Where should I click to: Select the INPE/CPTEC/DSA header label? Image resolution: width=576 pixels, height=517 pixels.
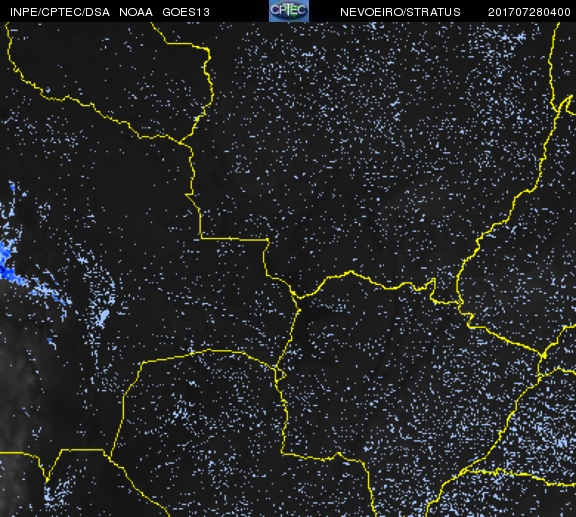point(60,12)
